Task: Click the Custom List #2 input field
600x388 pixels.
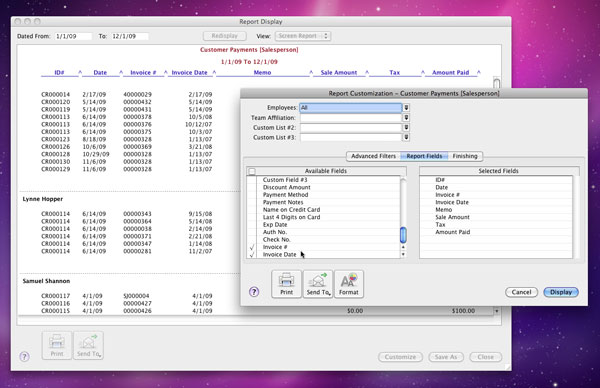Action: (x=351, y=127)
